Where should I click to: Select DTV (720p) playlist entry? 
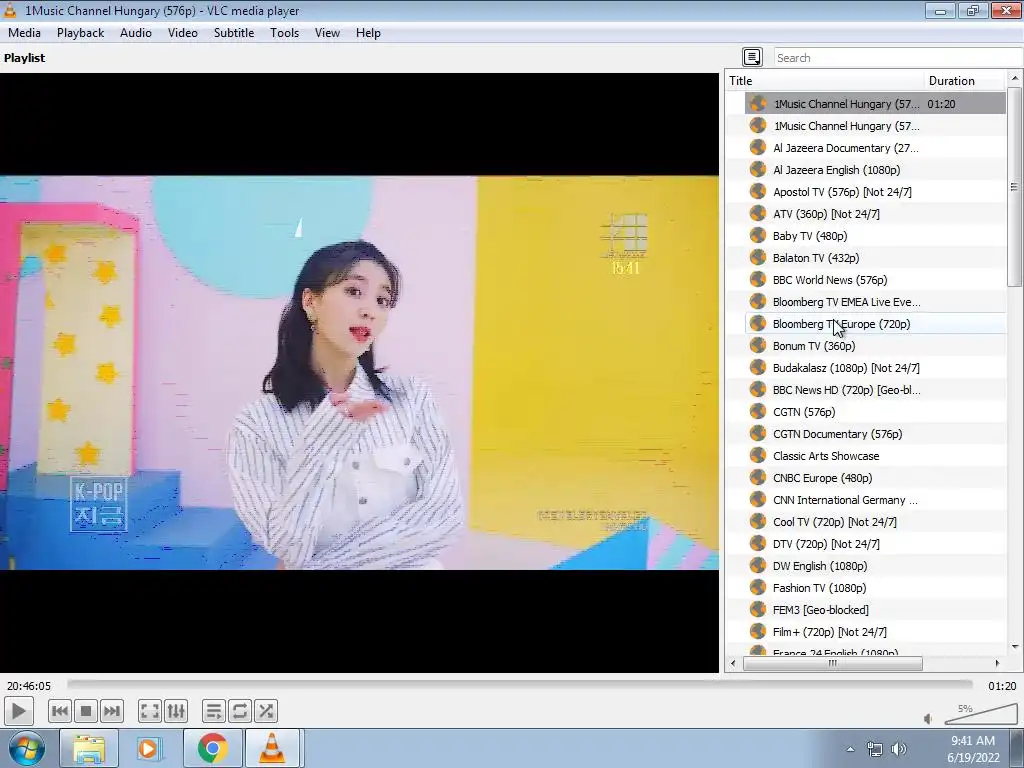(875, 544)
